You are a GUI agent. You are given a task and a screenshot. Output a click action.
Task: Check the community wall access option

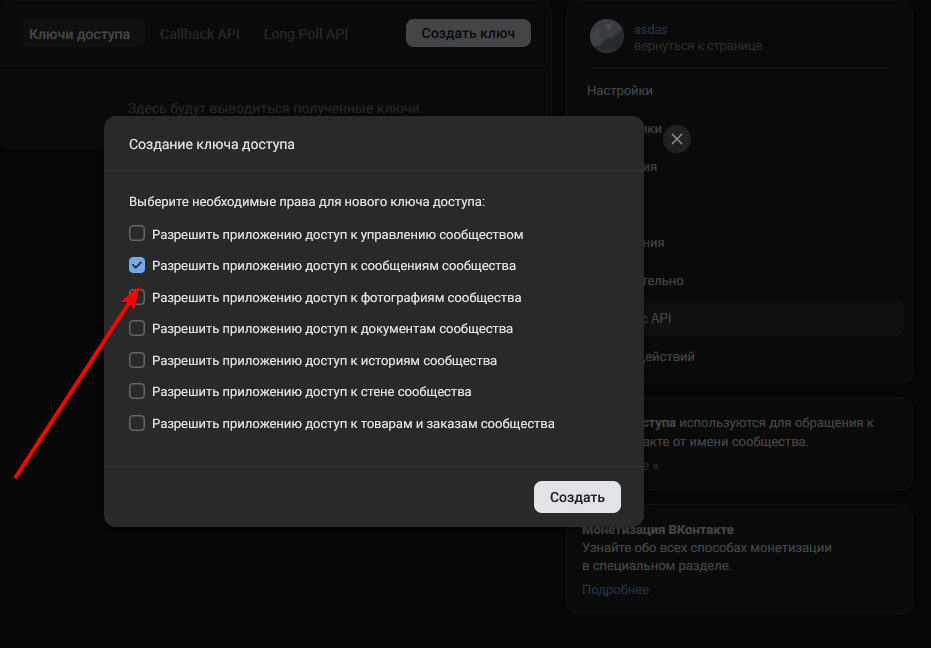[x=137, y=391]
